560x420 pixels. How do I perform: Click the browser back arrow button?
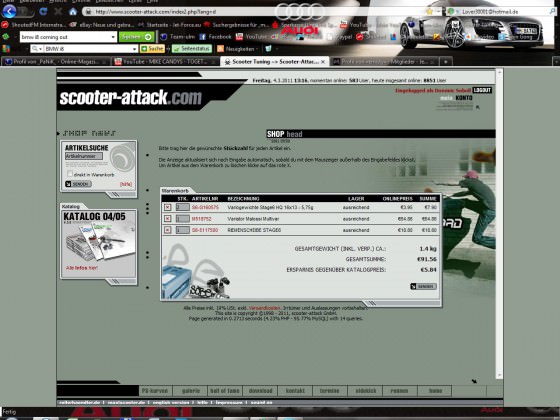click(9, 11)
